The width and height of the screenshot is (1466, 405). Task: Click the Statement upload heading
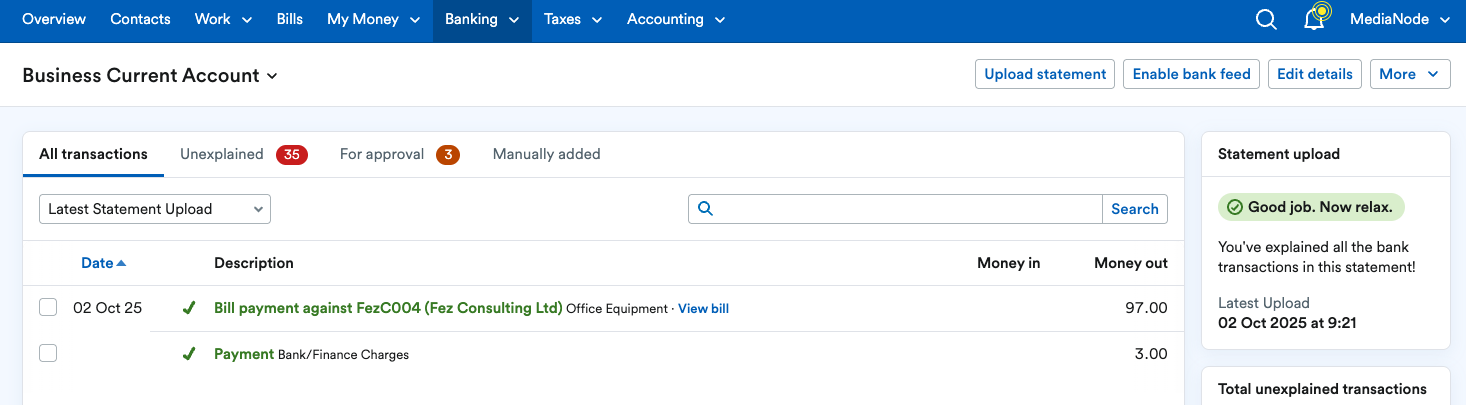(1279, 154)
